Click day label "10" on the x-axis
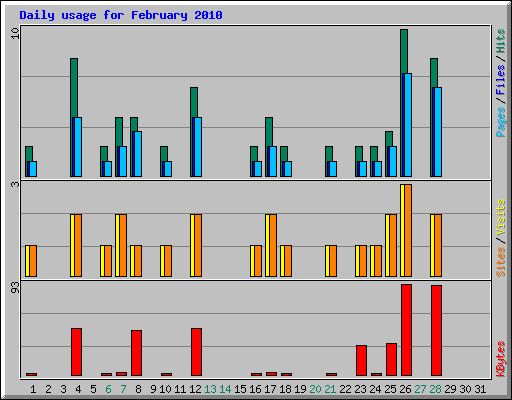 [165, 389]
